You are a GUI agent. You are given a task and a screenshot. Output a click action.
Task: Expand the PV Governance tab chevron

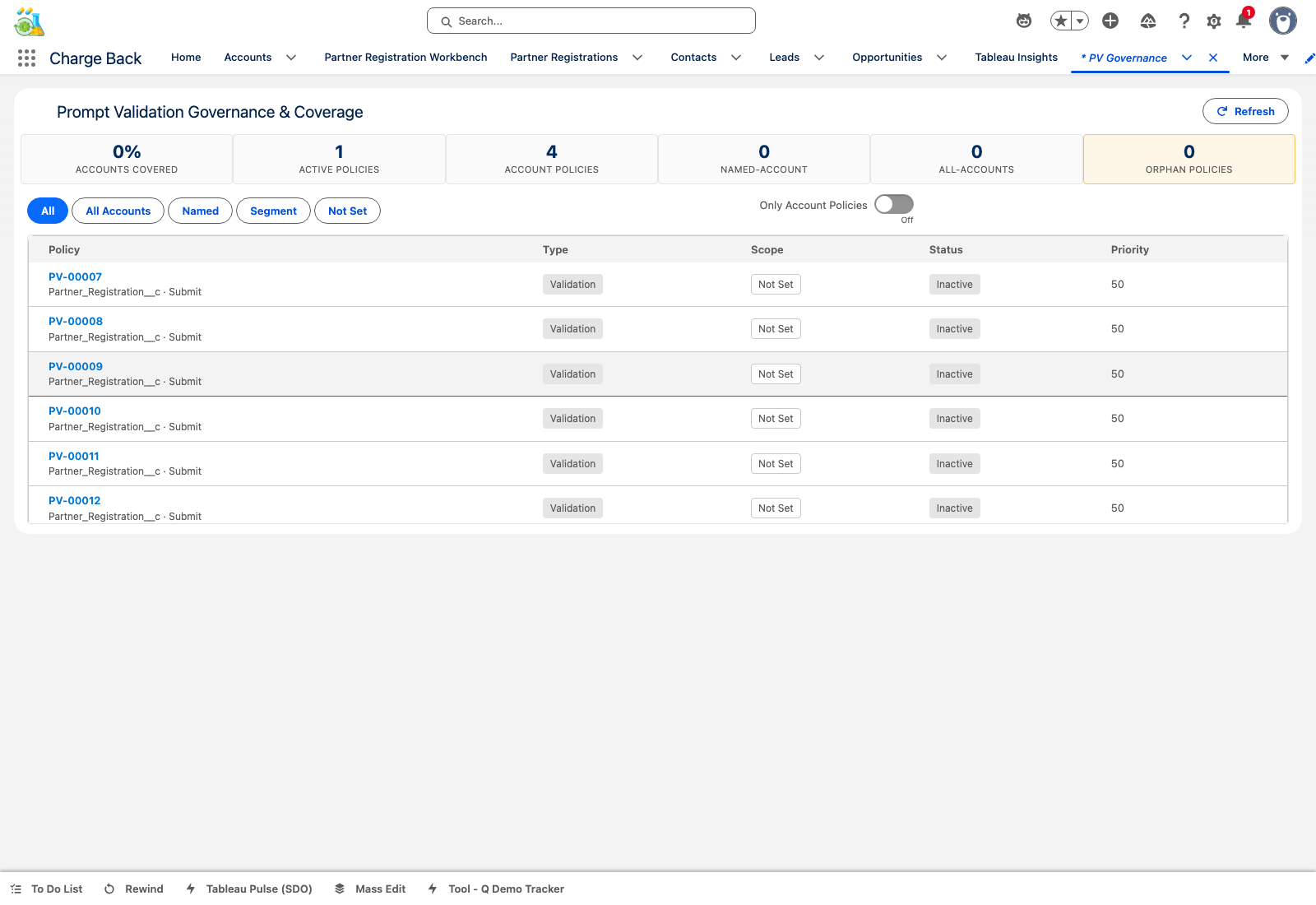point(1187,58)
